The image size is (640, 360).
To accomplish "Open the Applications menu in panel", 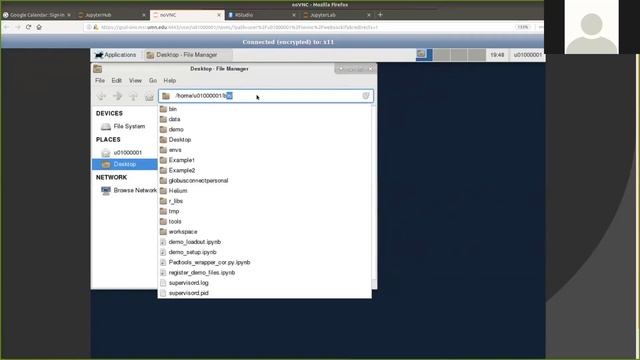I will click(116, 55).
